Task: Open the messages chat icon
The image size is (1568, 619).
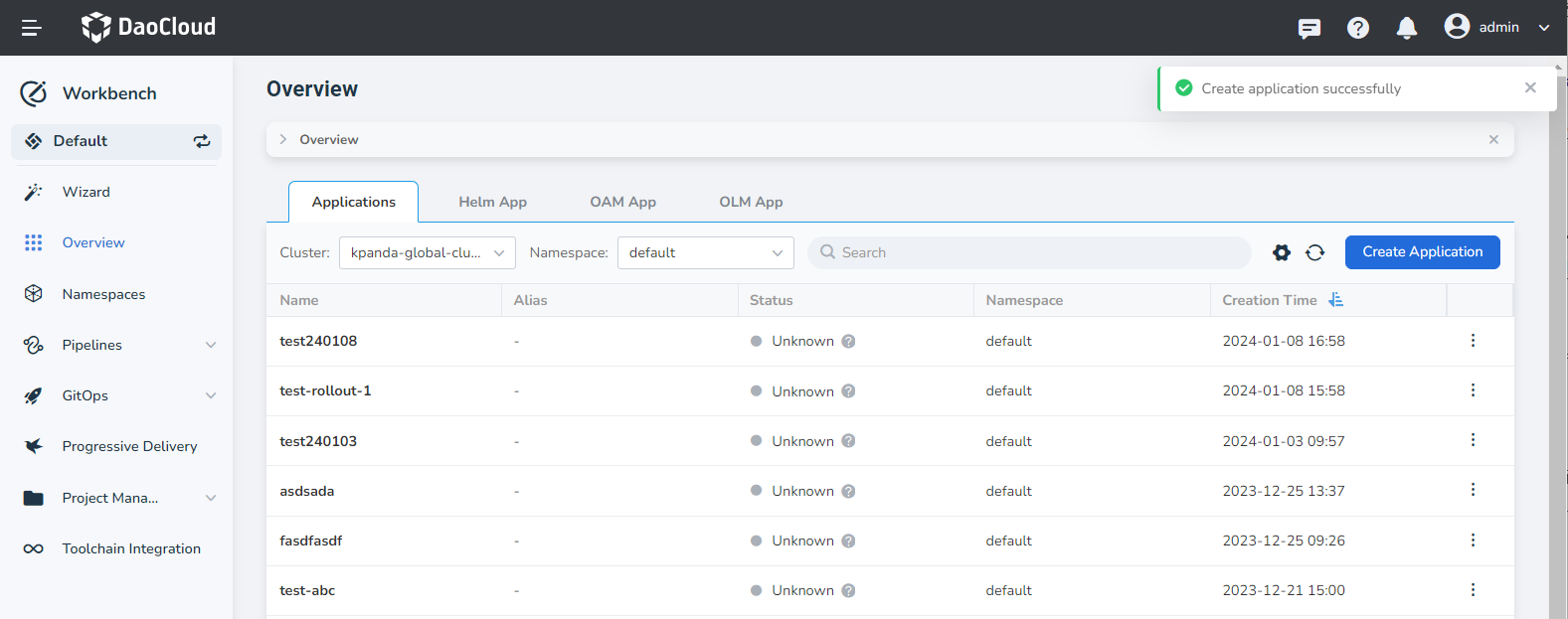Action: (x=1308, y=28)
